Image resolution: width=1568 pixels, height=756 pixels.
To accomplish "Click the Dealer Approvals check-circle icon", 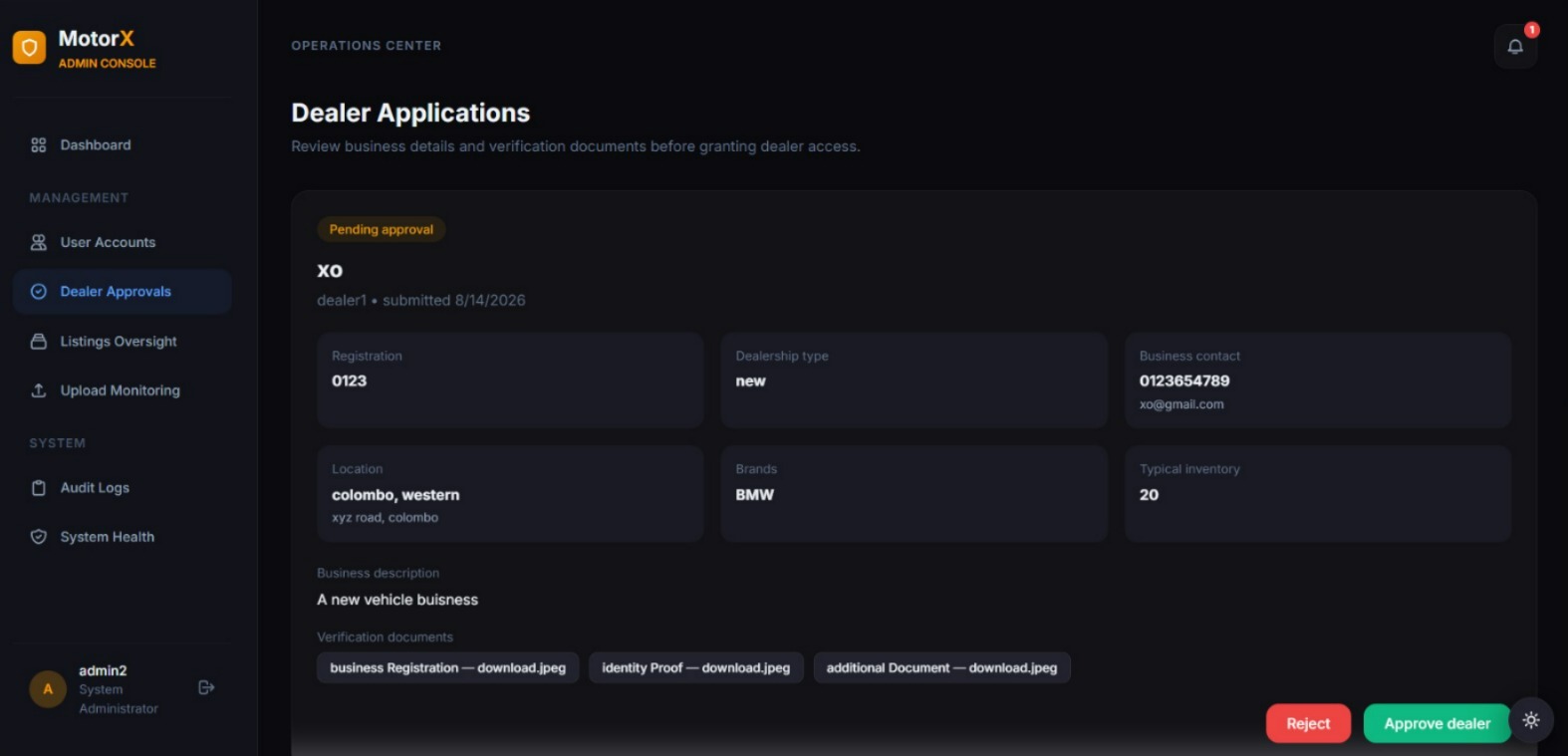I will (39, 292).
